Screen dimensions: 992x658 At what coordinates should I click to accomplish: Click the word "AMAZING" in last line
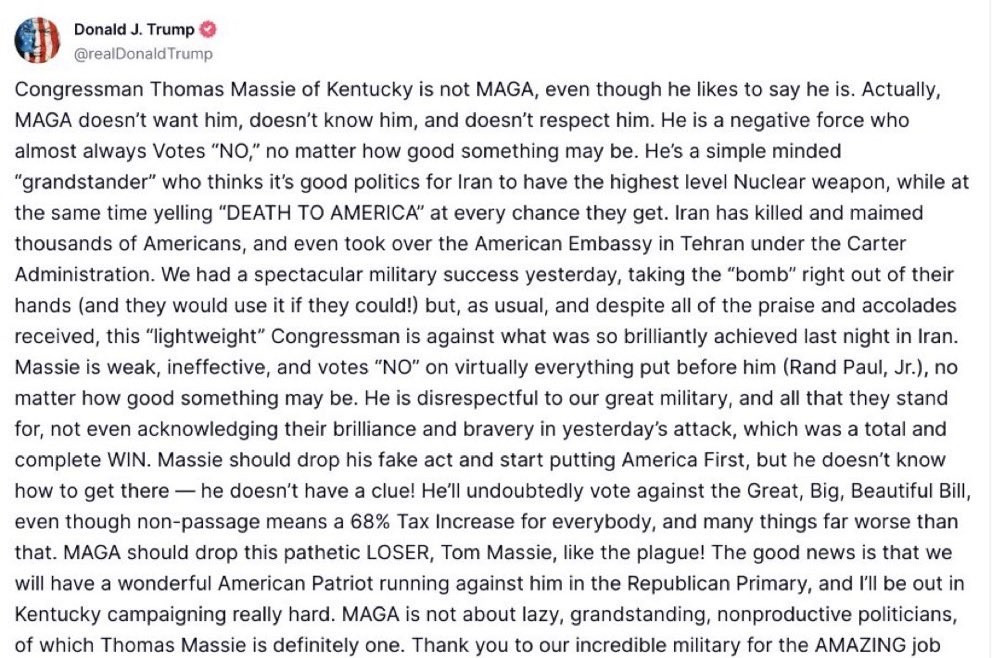pyautogui.click(x=860, y=646)
